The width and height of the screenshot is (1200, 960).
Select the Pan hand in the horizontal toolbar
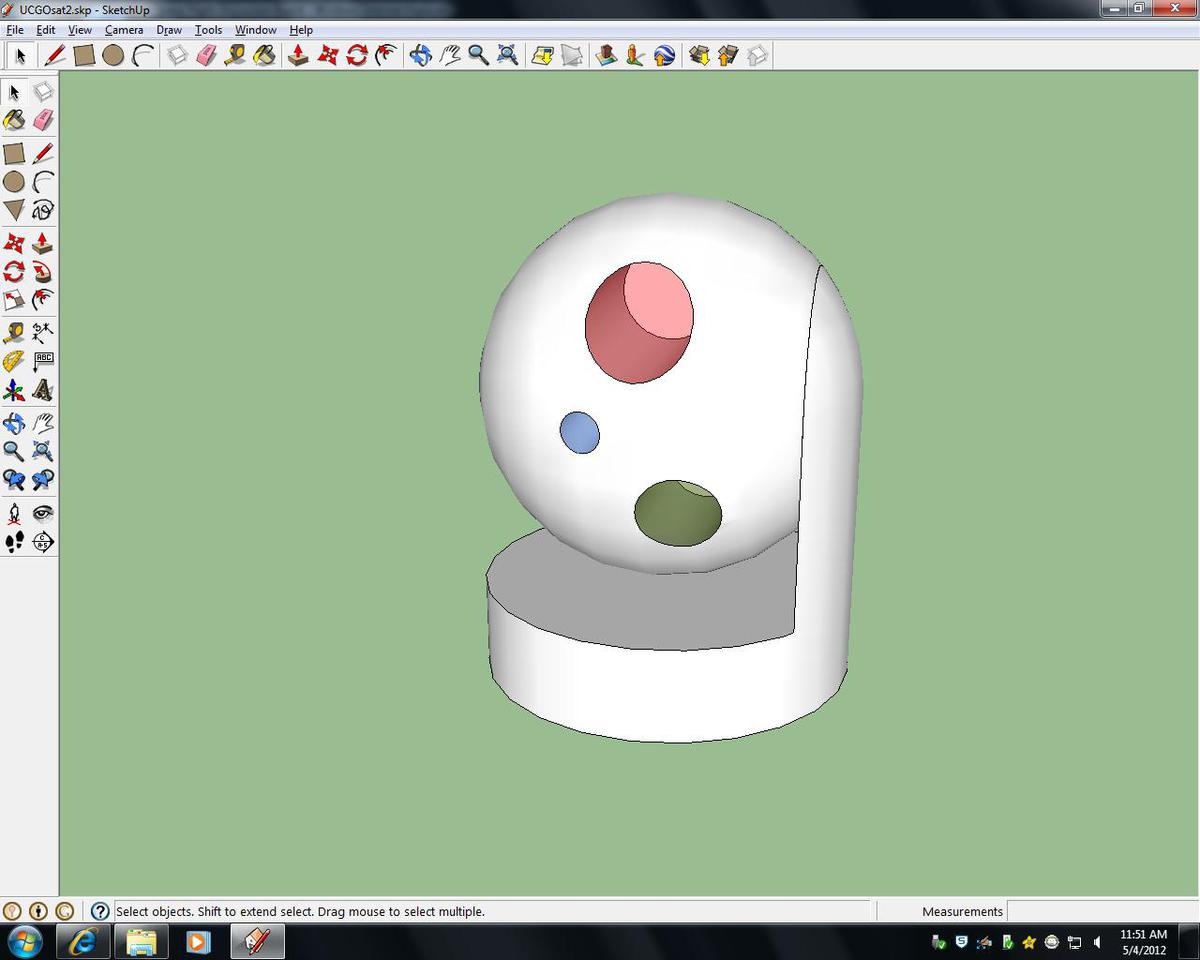click(450, 55)
